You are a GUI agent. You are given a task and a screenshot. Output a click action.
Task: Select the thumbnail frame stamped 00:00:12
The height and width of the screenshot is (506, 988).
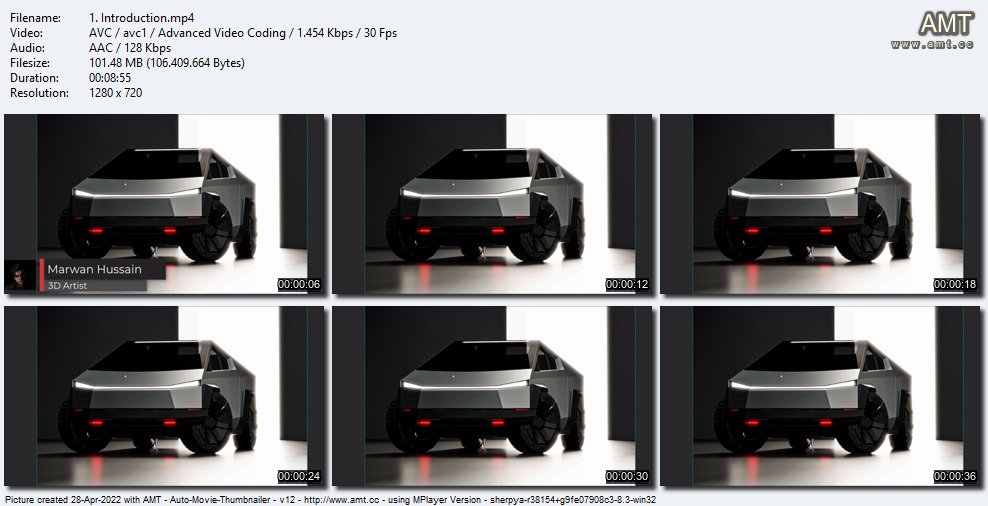click(x=492, y=204)
